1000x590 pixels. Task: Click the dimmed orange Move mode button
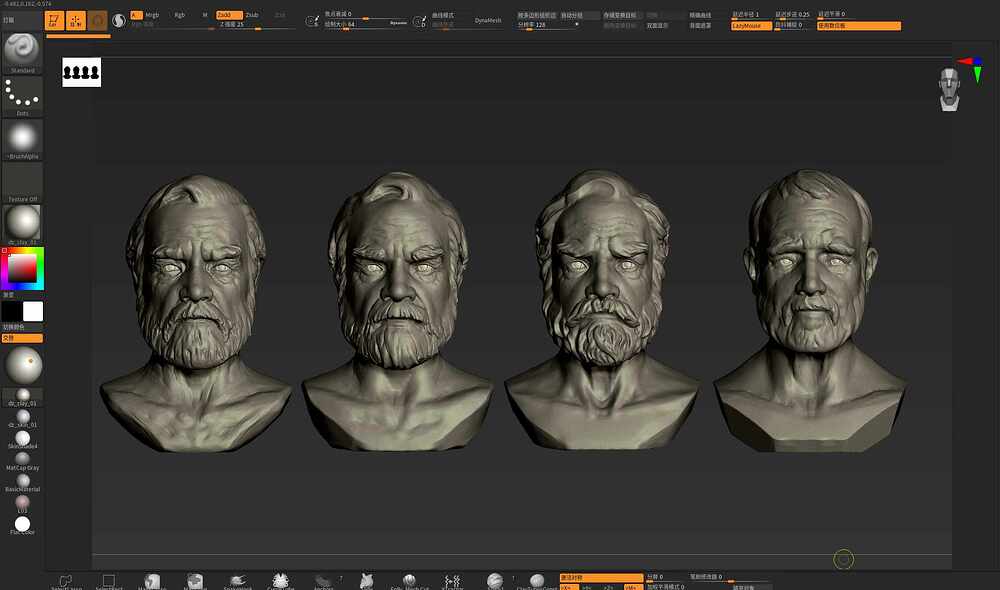coord(98,21)
